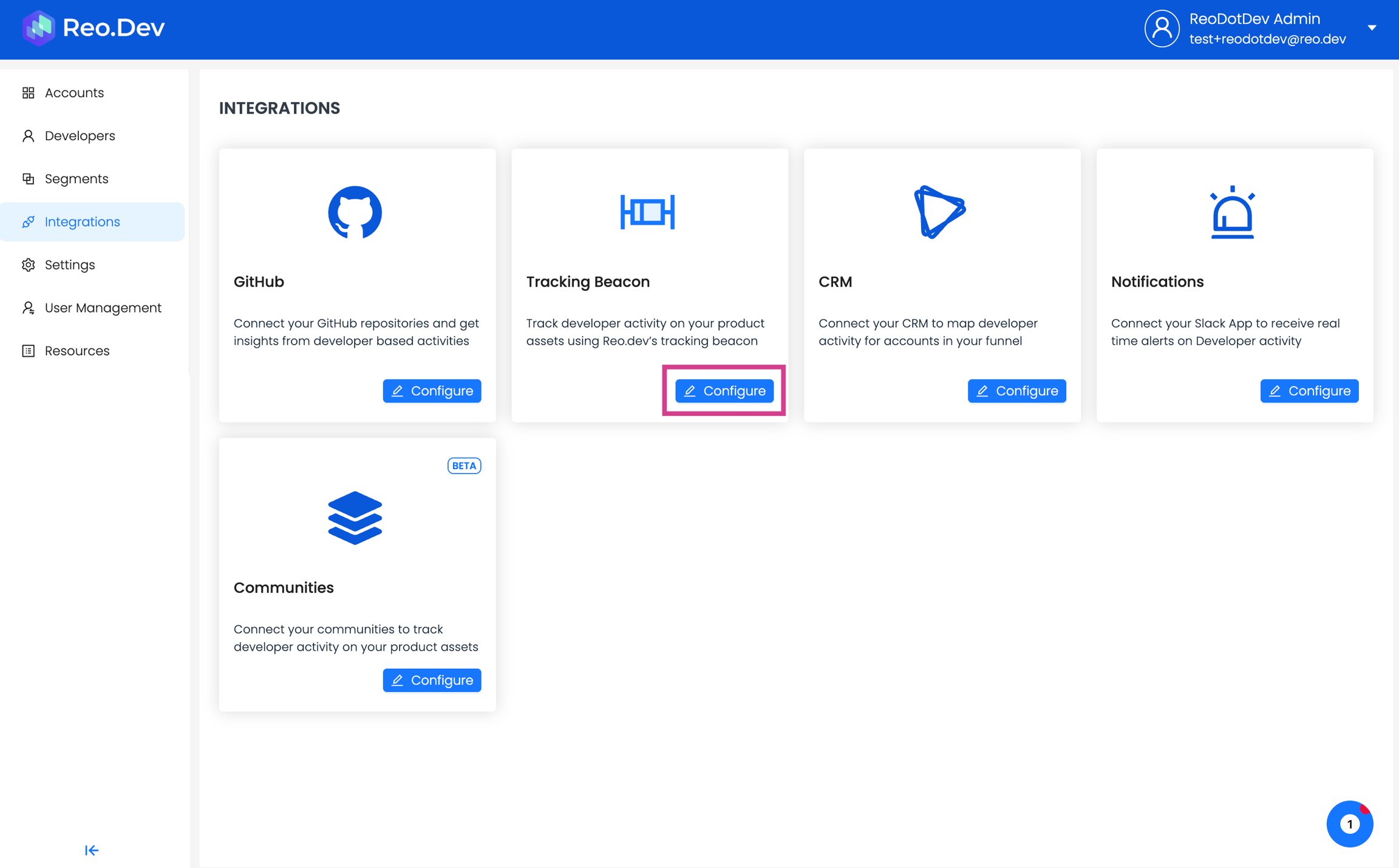1399x868 pixels.
Task: Go to the Developers page
Action: point(80,136)
